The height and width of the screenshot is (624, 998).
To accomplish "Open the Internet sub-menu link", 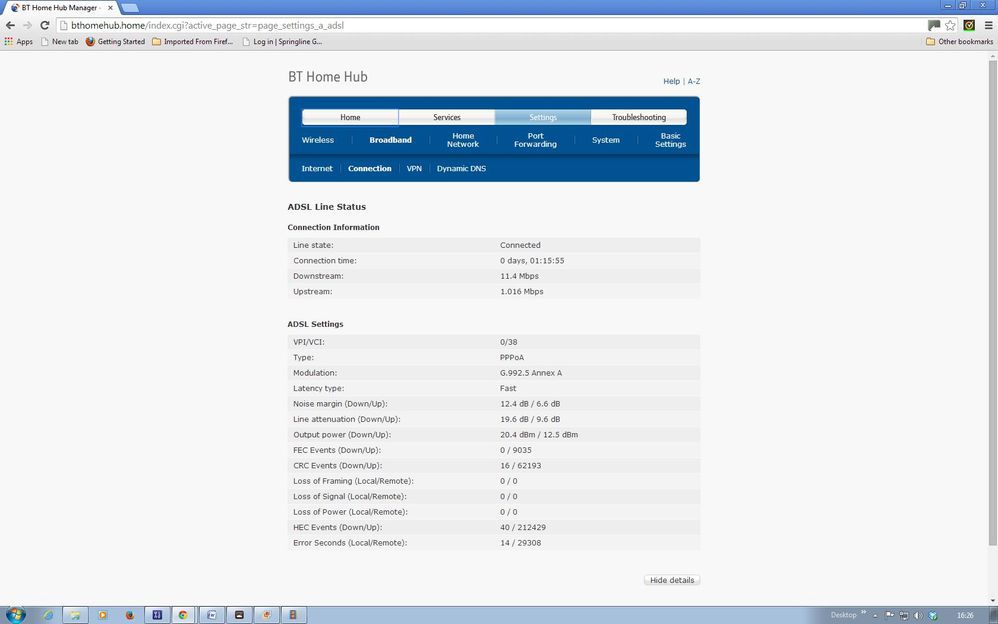I will pos(317,169).
